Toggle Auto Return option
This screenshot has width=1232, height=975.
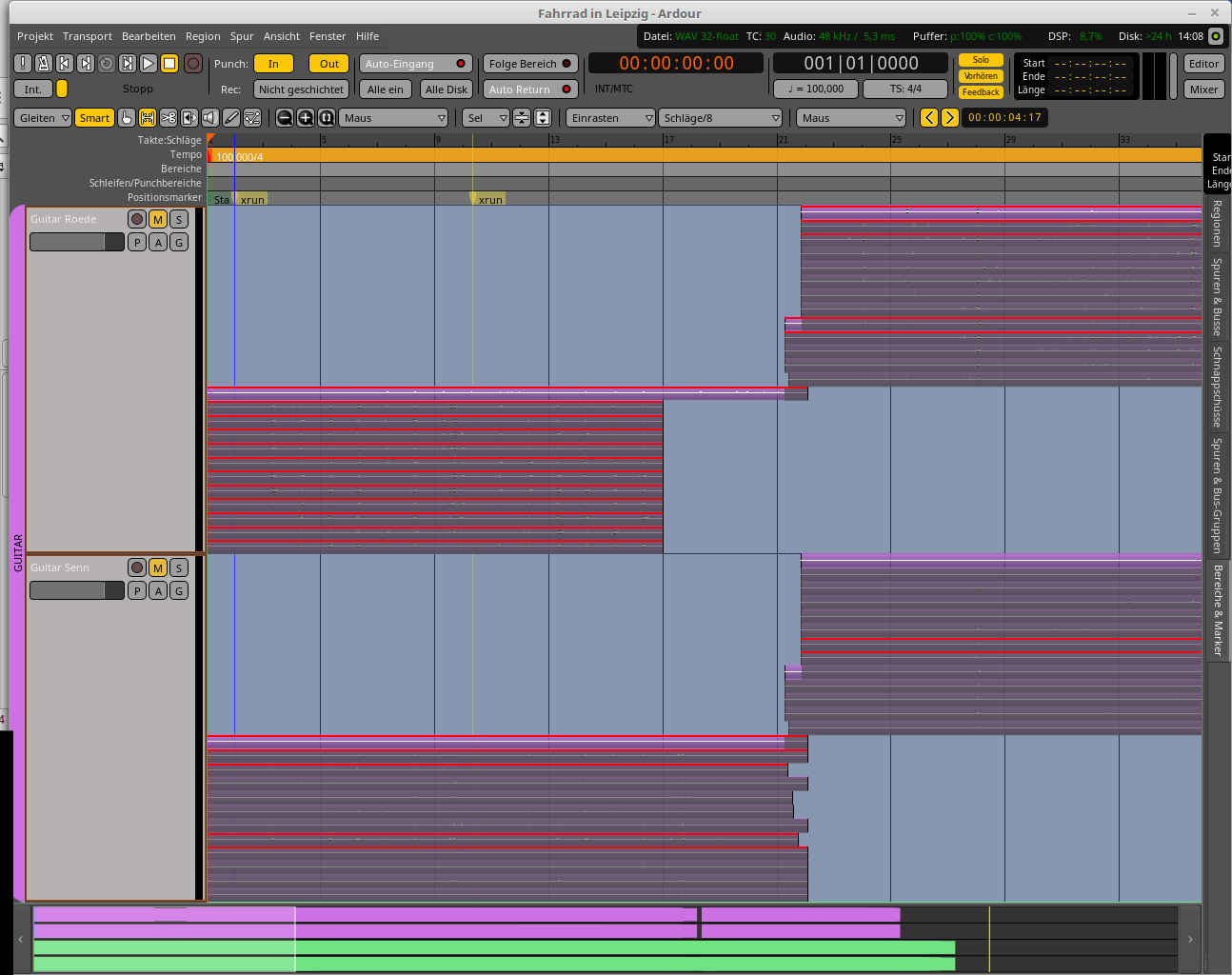coord(530,90)
